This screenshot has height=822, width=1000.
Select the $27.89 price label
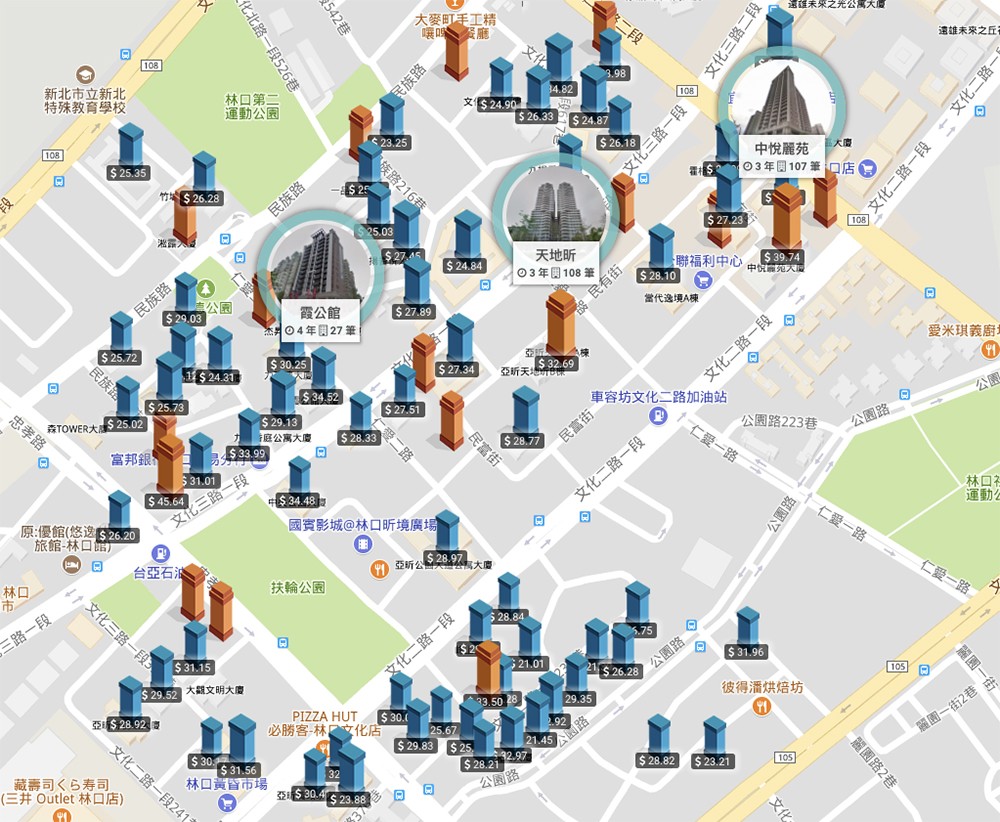414,312
